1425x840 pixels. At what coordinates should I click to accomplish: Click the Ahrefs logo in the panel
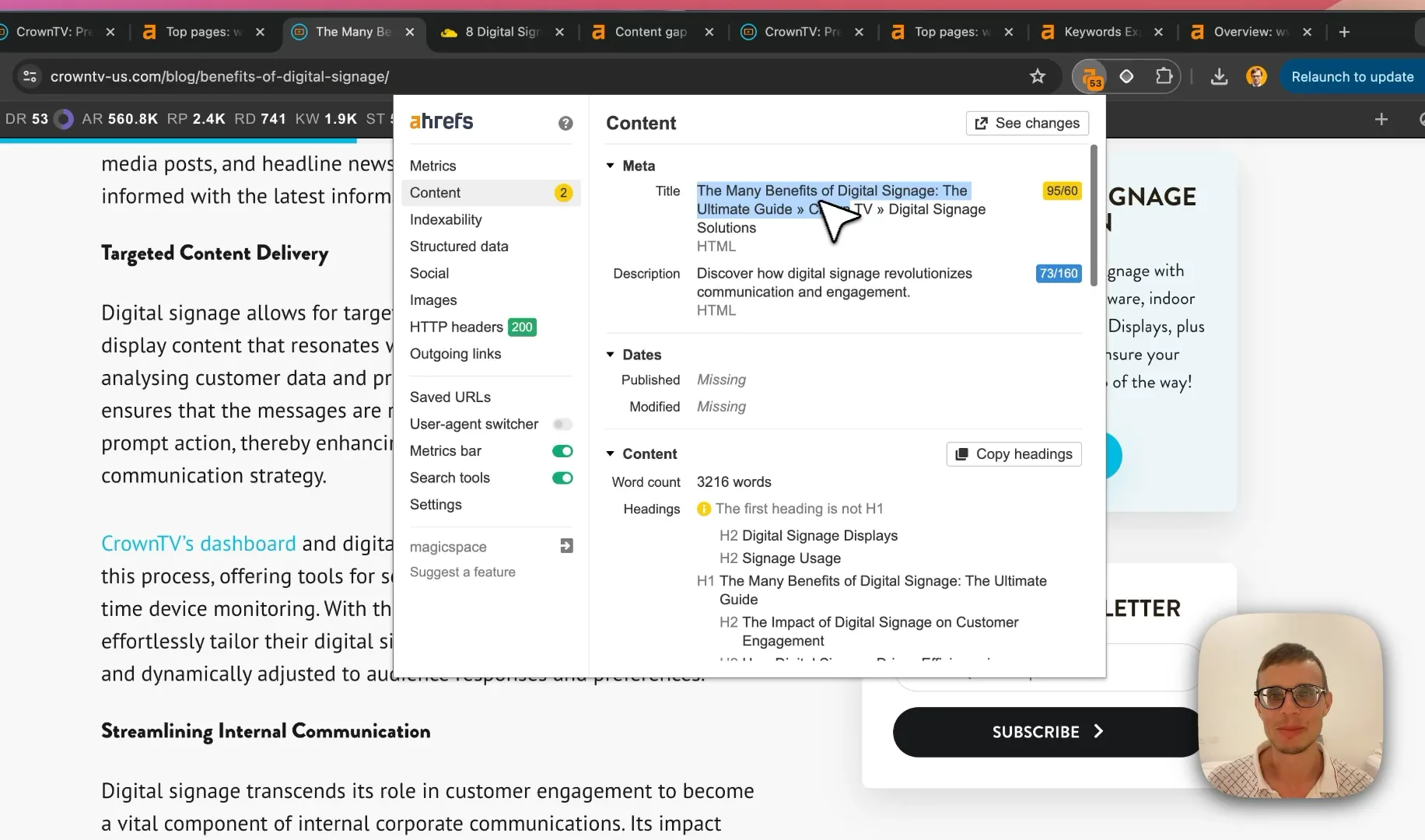[x=441, y=121]
